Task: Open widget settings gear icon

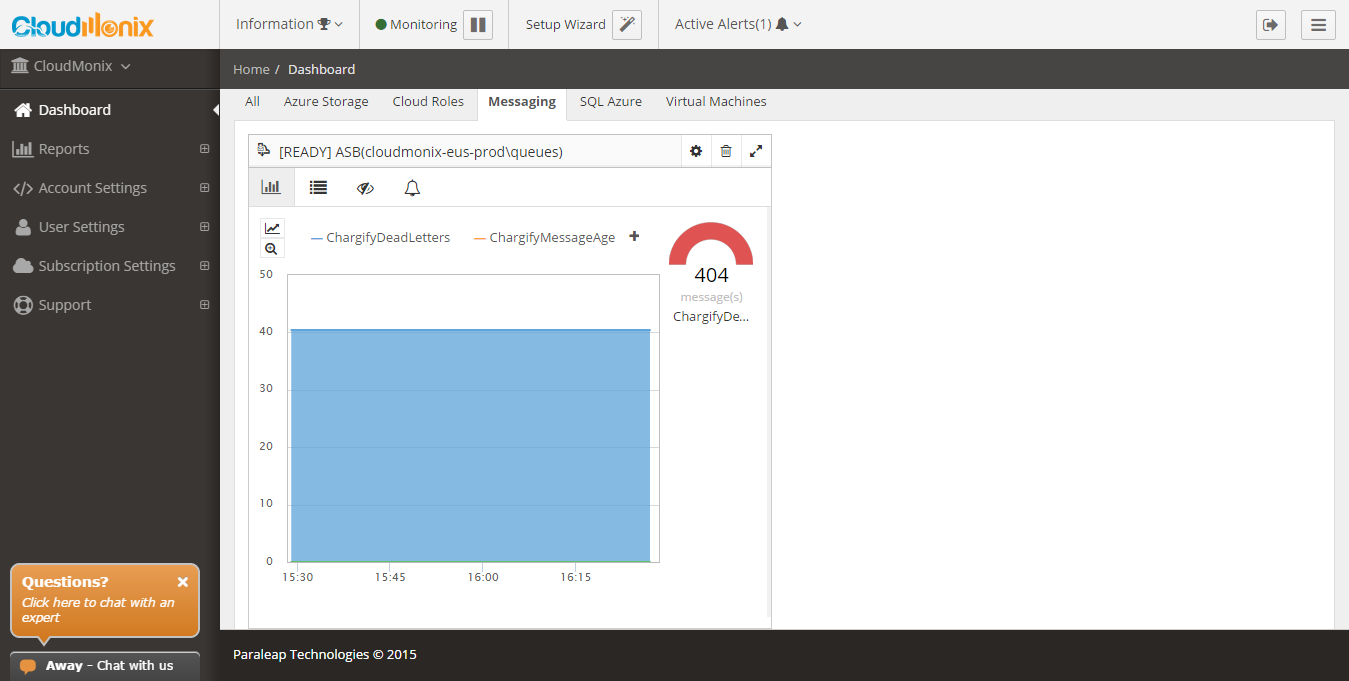Action: point(696,151)
